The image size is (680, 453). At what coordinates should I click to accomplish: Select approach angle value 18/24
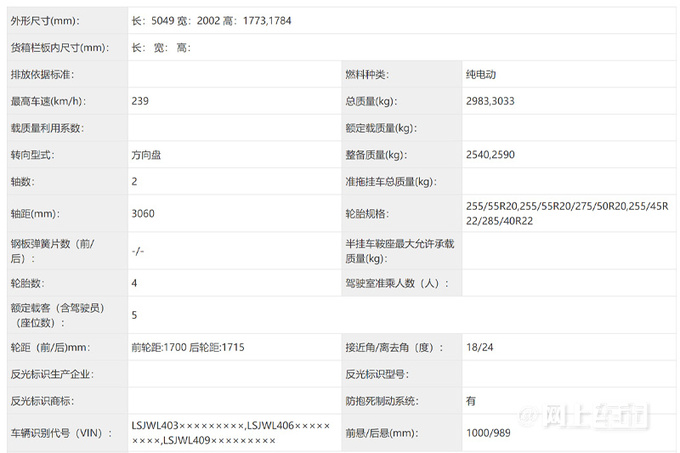point(480,347)
